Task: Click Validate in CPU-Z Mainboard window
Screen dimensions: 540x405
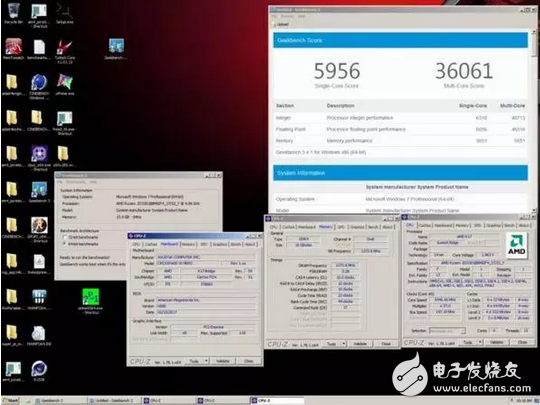Action: click(223, 361)
